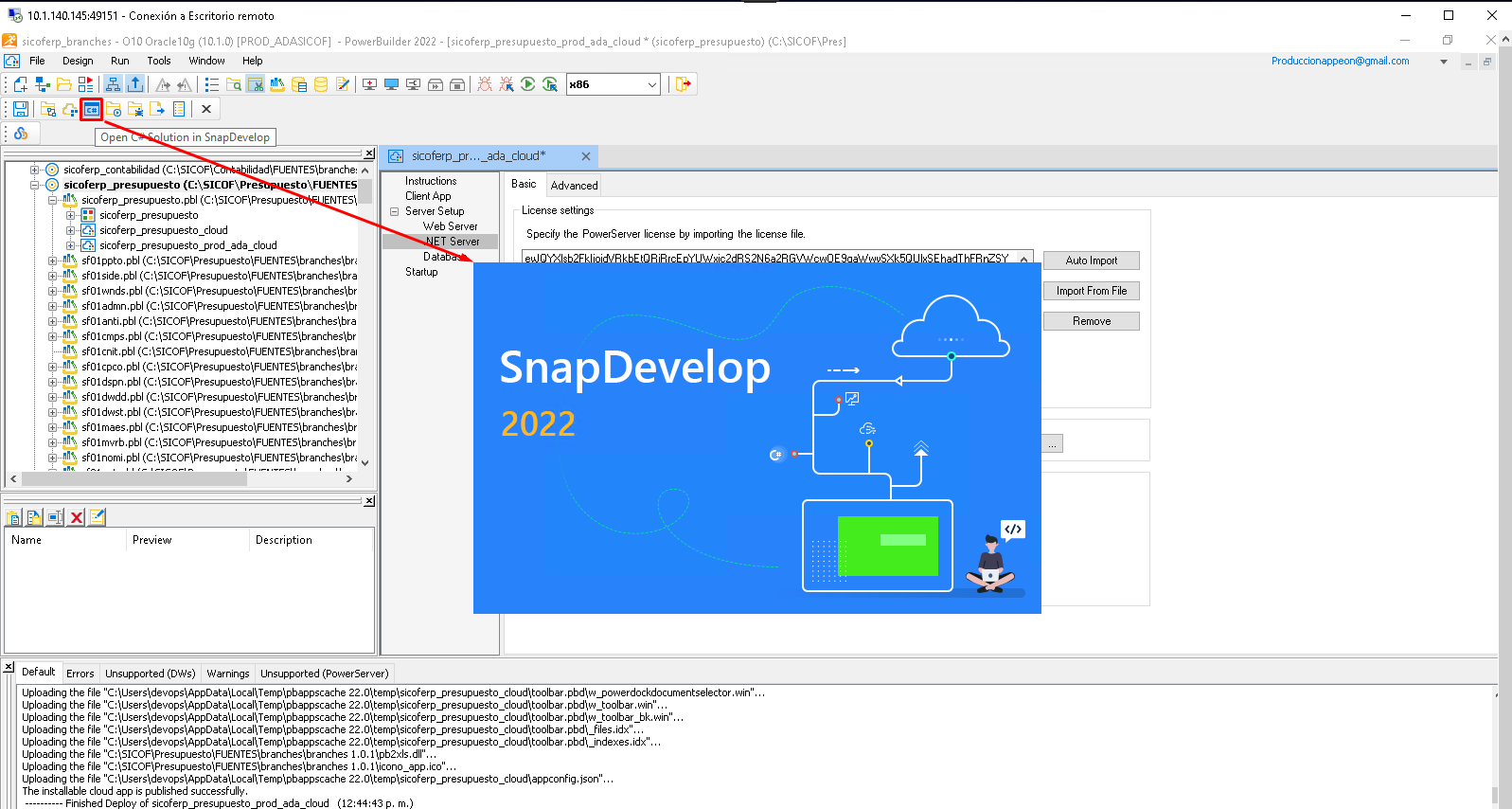The height and width of the screenshot is (809, 1512).
Task: Collapse the Server Setup tree section
Action: click(394, 211)
